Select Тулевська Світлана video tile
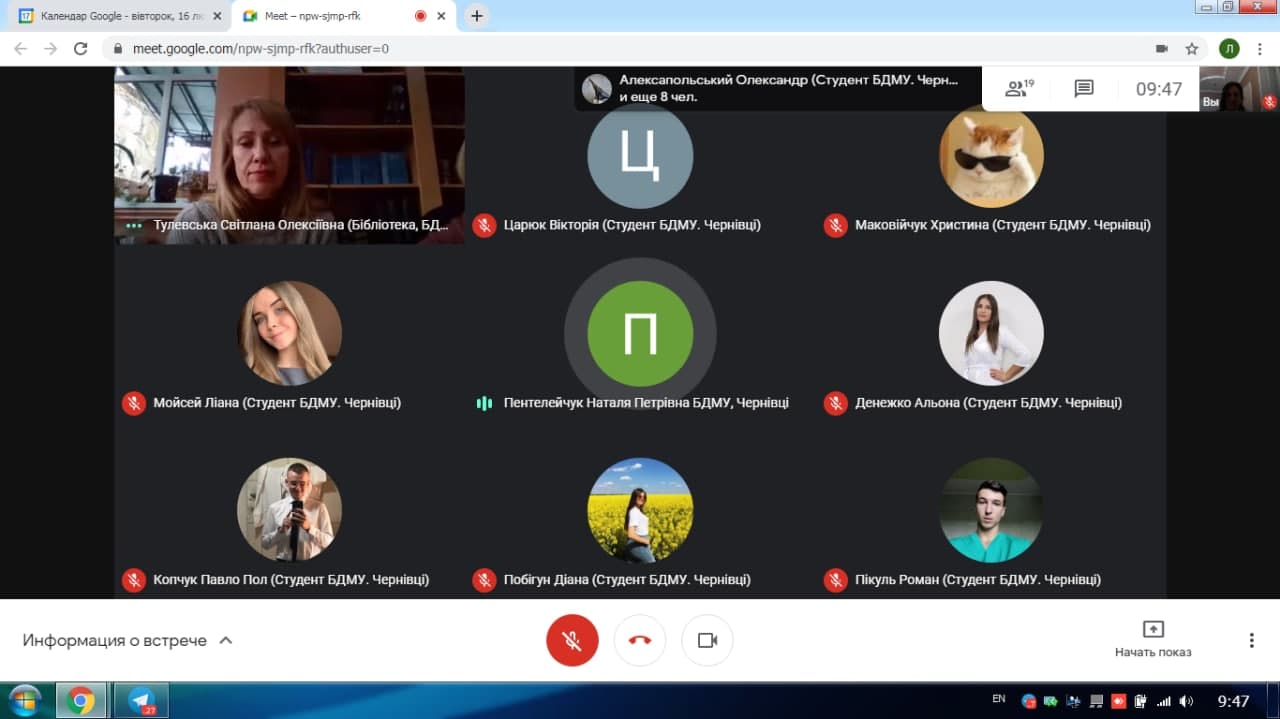The image size is (1280, 719). tap(289, 150)
